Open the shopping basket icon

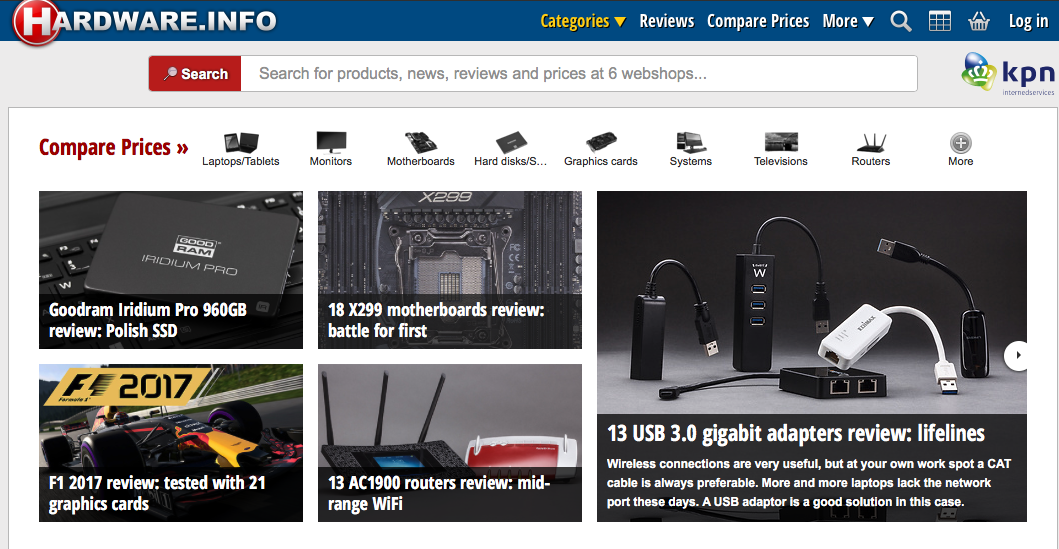coord(979,22)
